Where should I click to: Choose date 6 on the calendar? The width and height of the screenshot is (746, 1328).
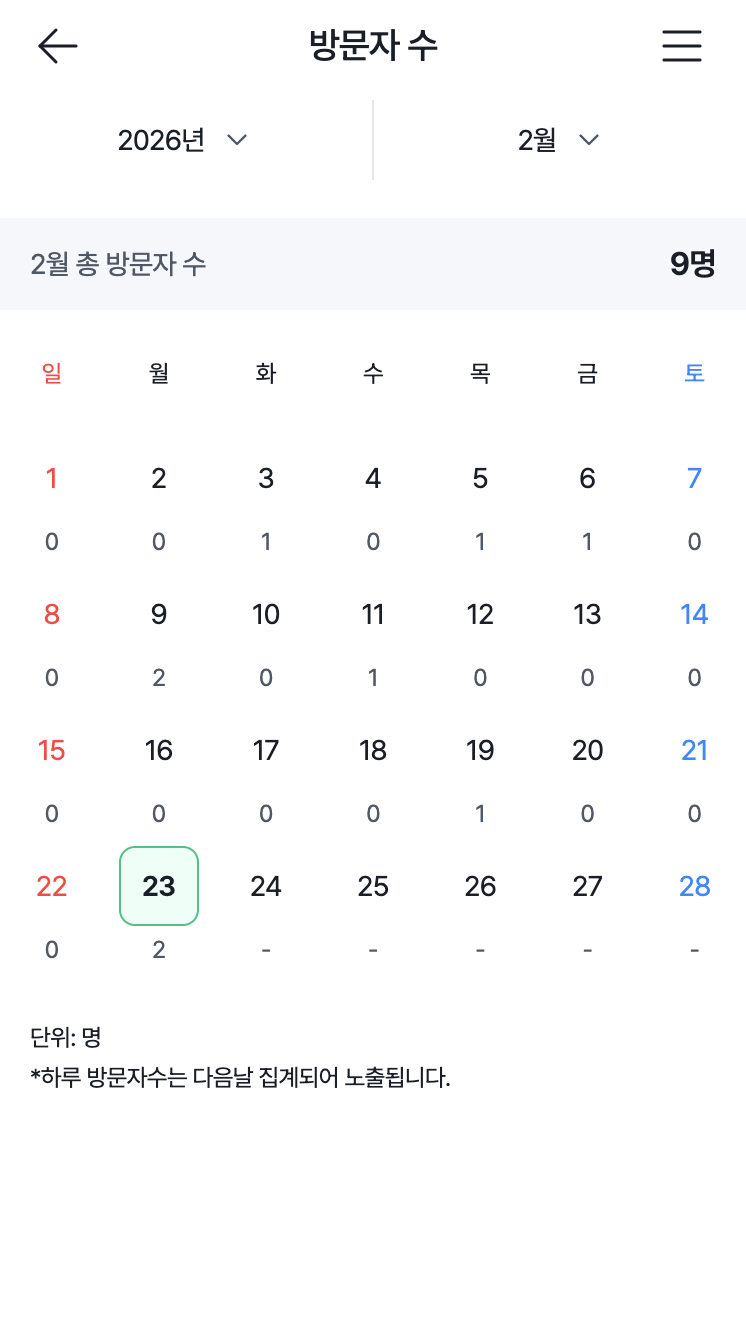click(587, 478)
